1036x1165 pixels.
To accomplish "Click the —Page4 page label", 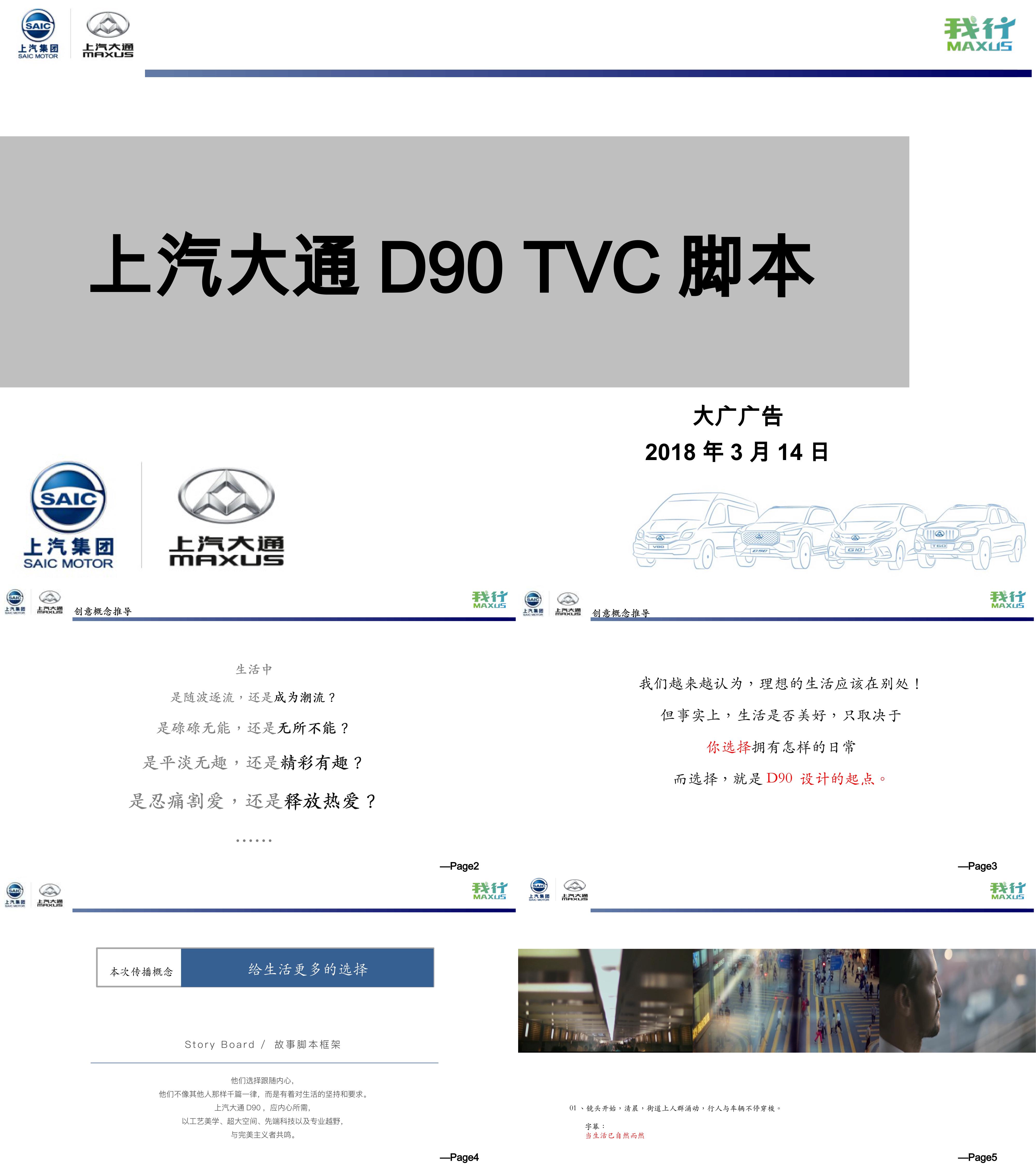I will coord(459,1157).
